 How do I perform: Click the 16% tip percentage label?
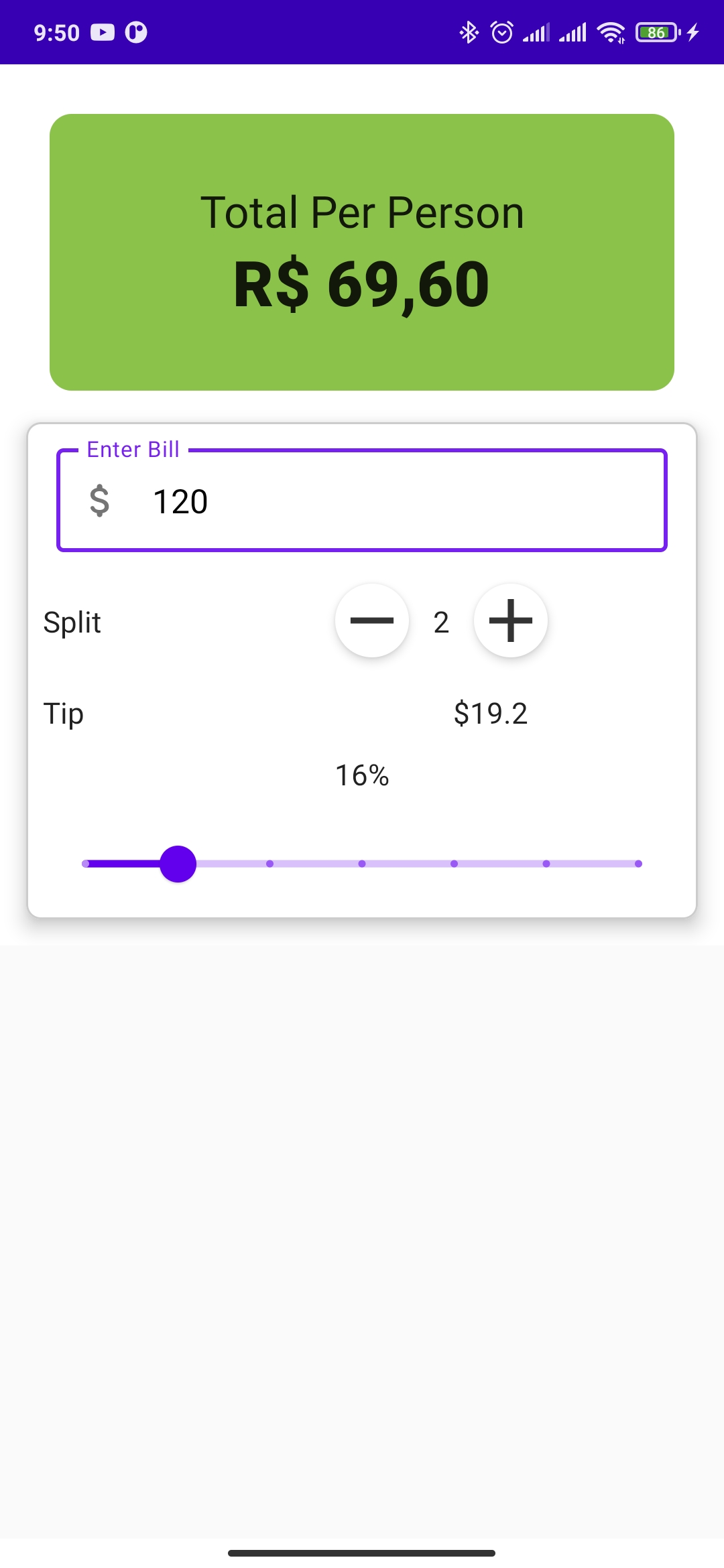tap(362, 775)
